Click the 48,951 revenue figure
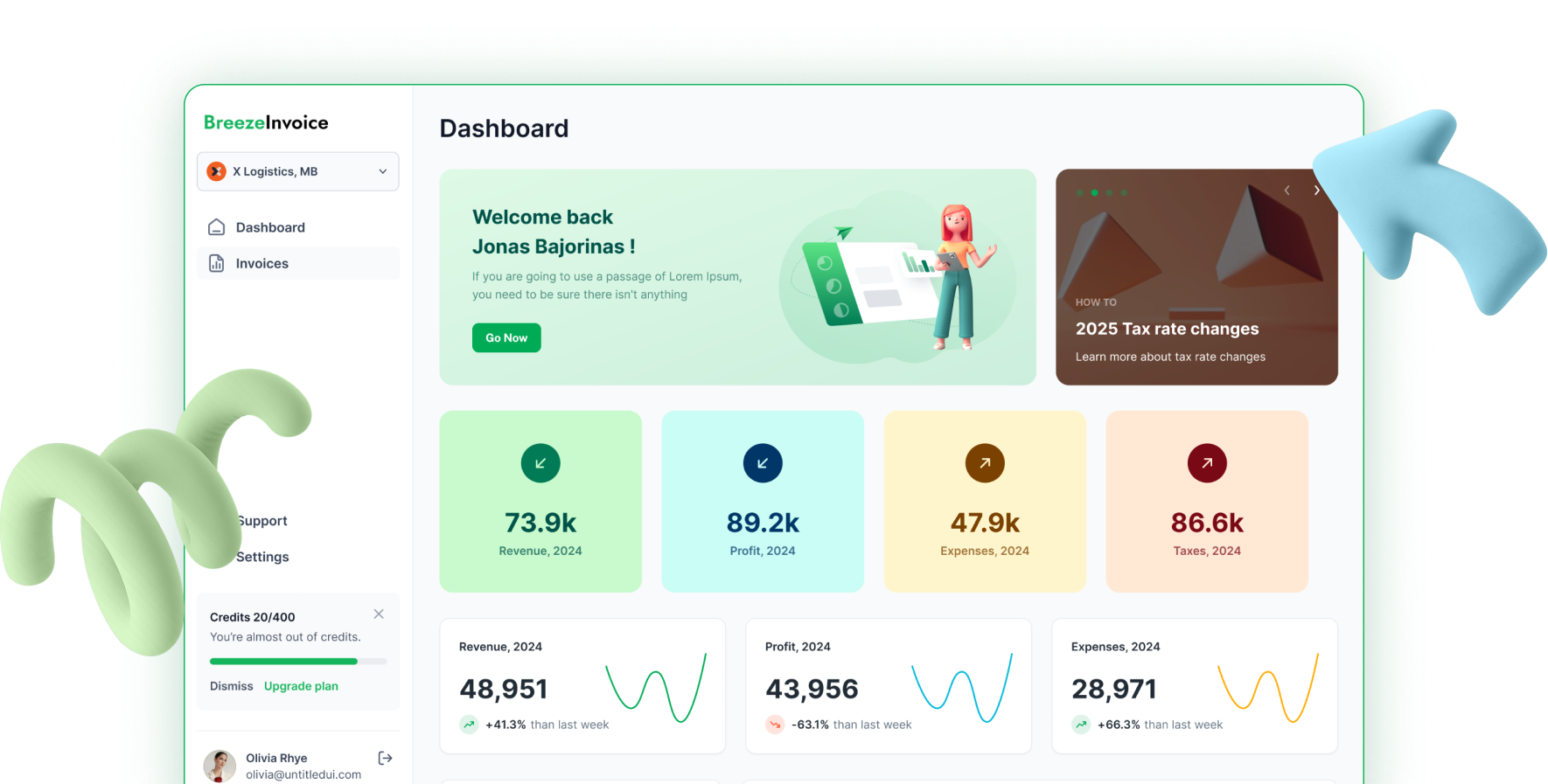 coord(504,689)
